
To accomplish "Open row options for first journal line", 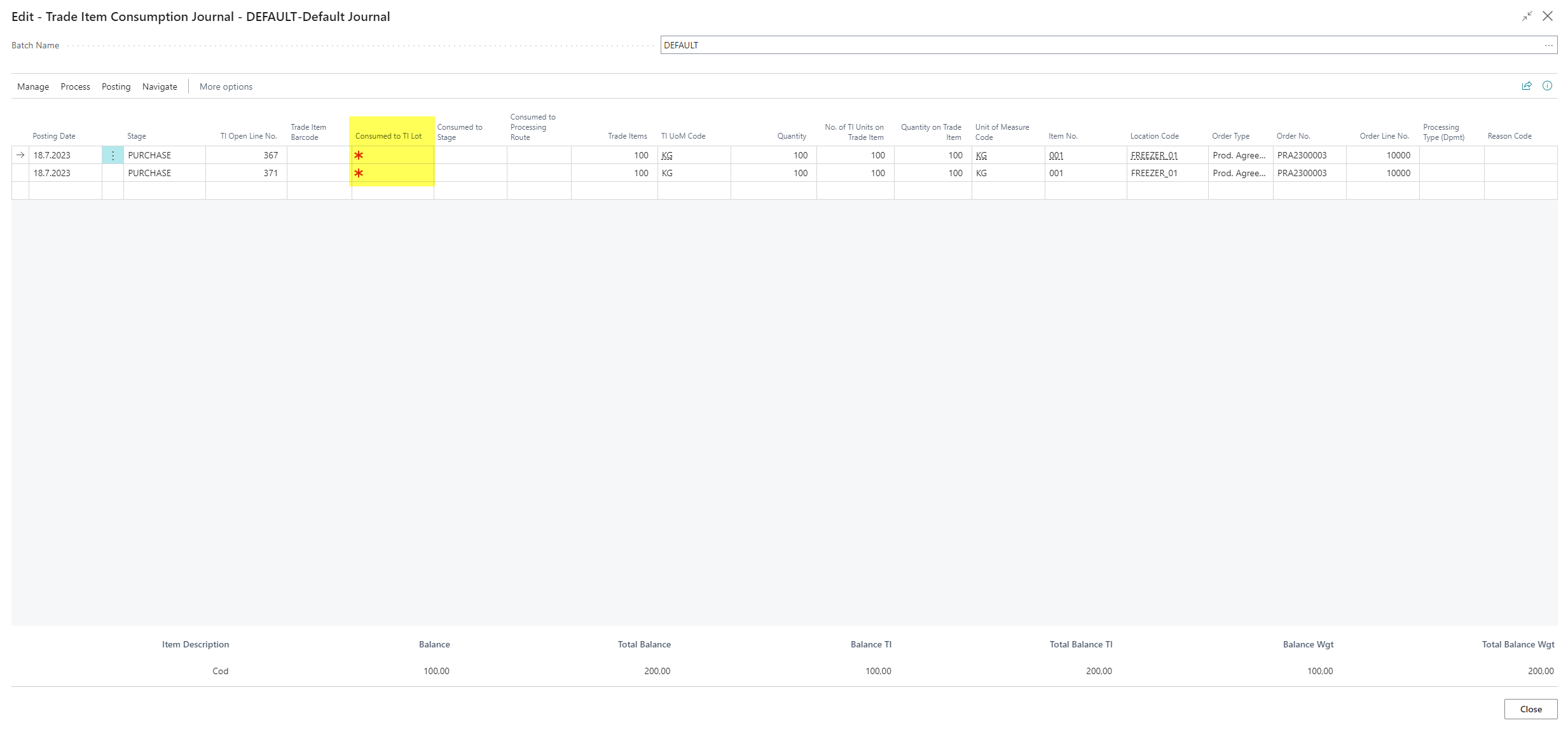I will click(x=113, y=155).
